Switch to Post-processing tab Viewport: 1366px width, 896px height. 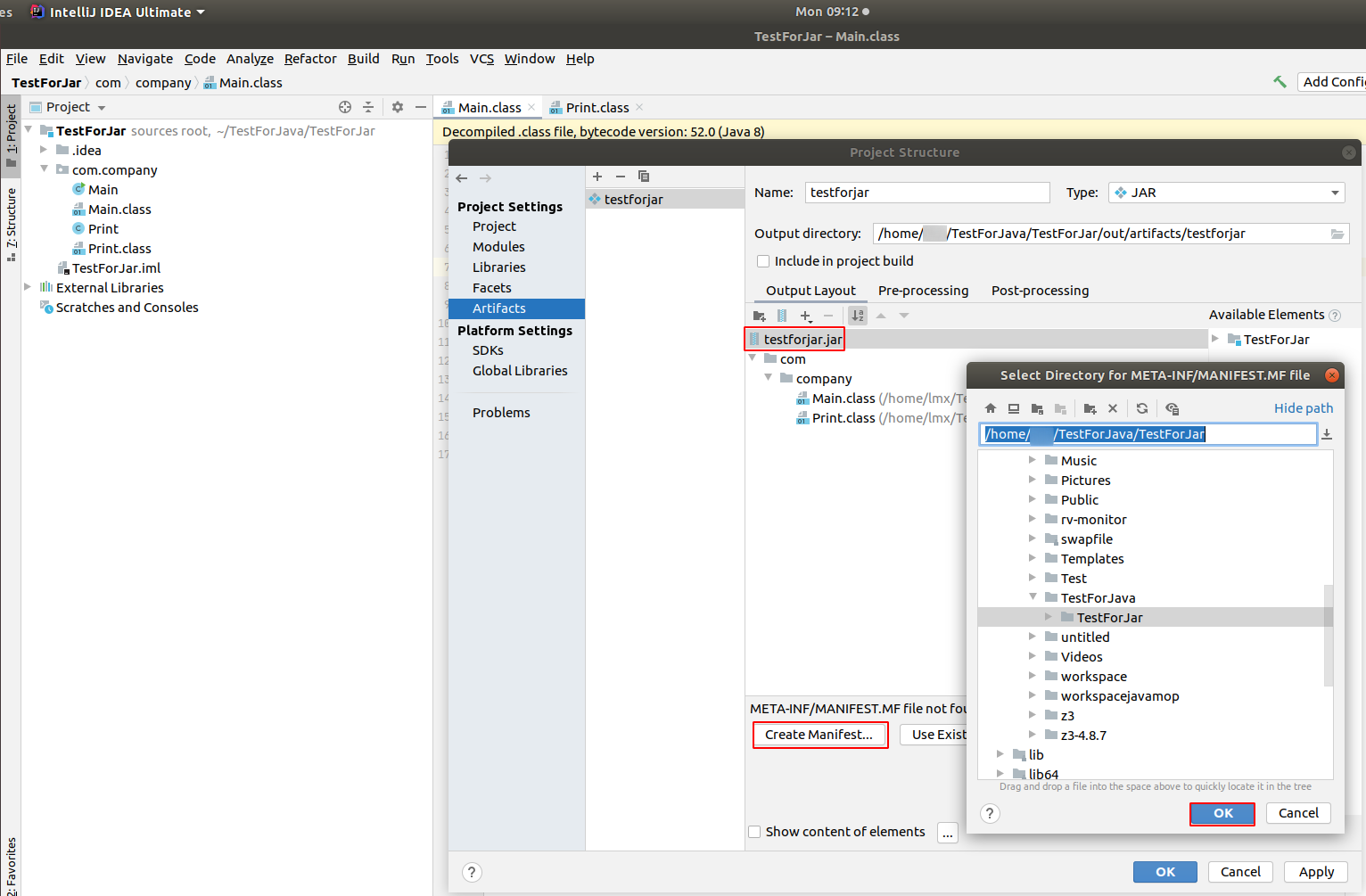pyautogui.click(x=1040, y=291)
